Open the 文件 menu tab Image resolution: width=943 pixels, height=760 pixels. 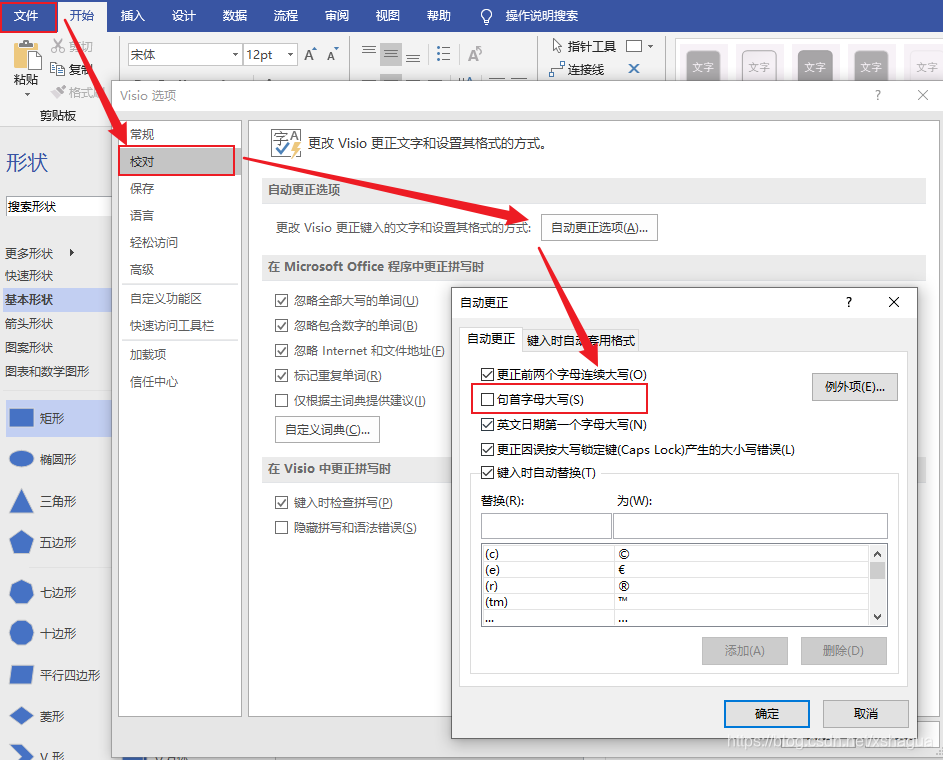pyautogui.click(x=26, y=16)
